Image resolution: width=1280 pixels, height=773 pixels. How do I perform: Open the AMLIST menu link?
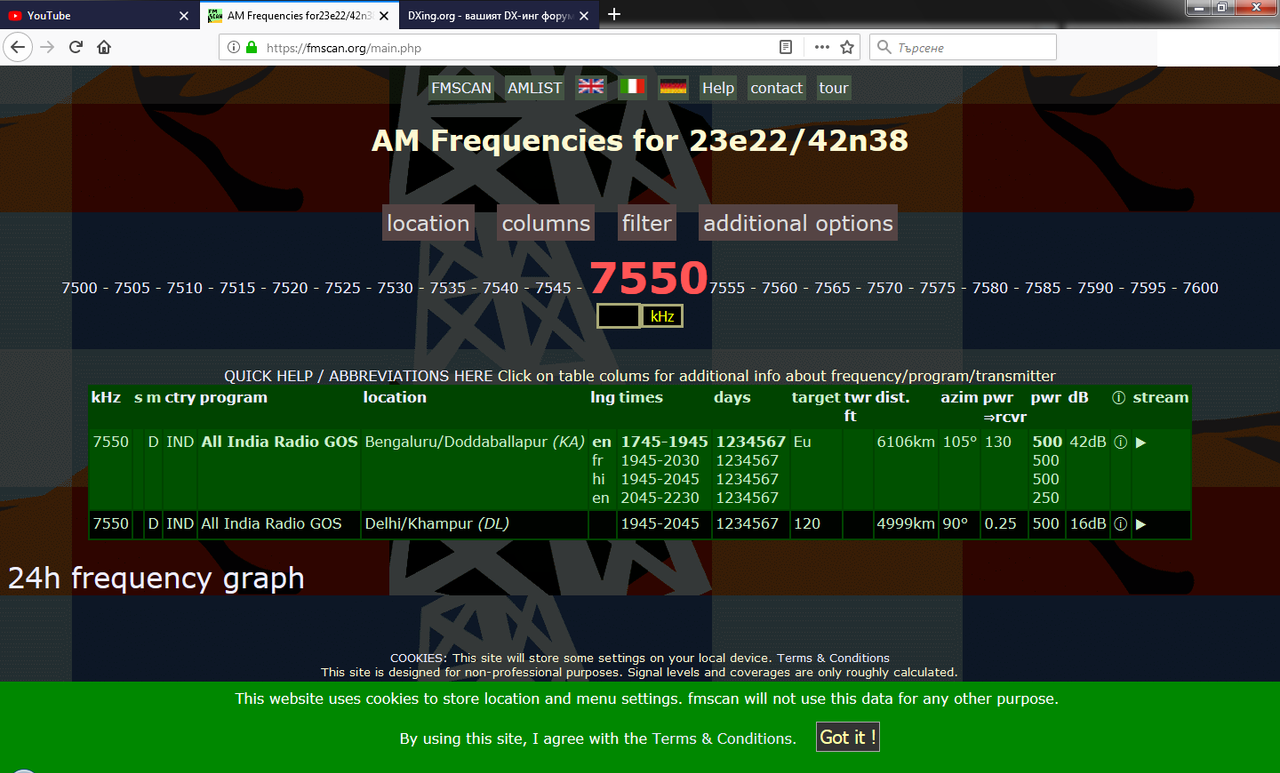click(x=535, y=88)
